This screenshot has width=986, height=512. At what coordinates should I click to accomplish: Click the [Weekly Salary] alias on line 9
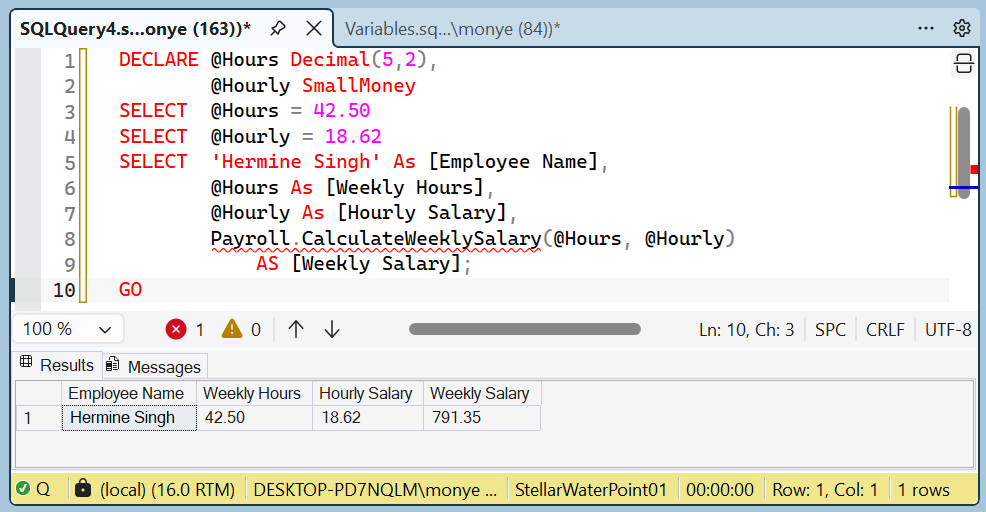[376, 264]
